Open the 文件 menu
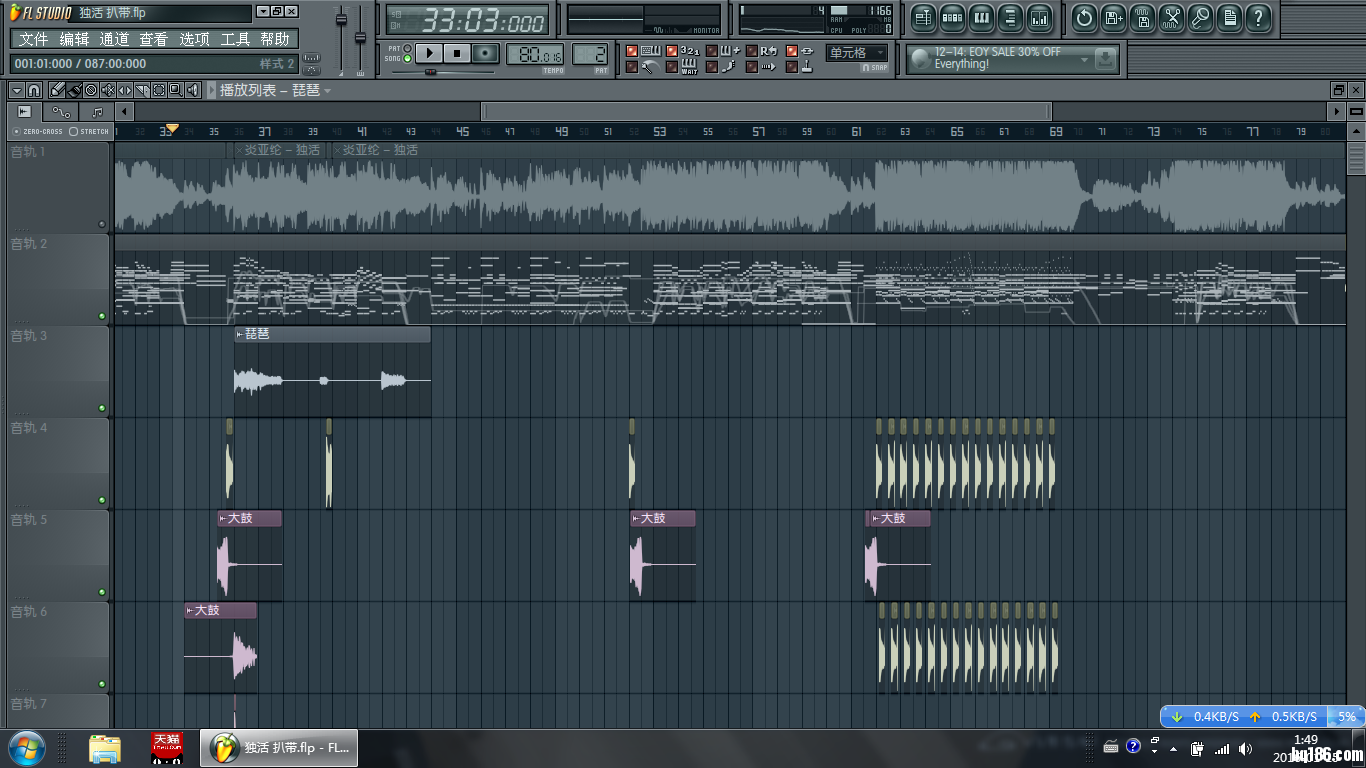 point(33,39)
